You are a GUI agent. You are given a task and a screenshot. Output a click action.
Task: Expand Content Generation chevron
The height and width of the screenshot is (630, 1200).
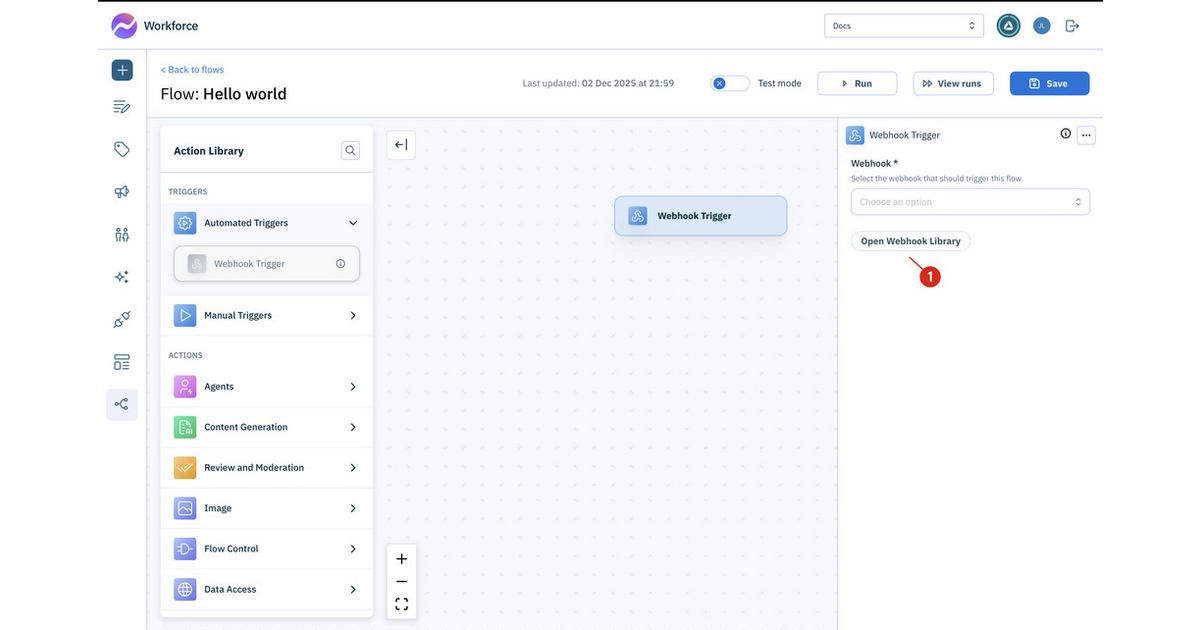pos(353,427)
